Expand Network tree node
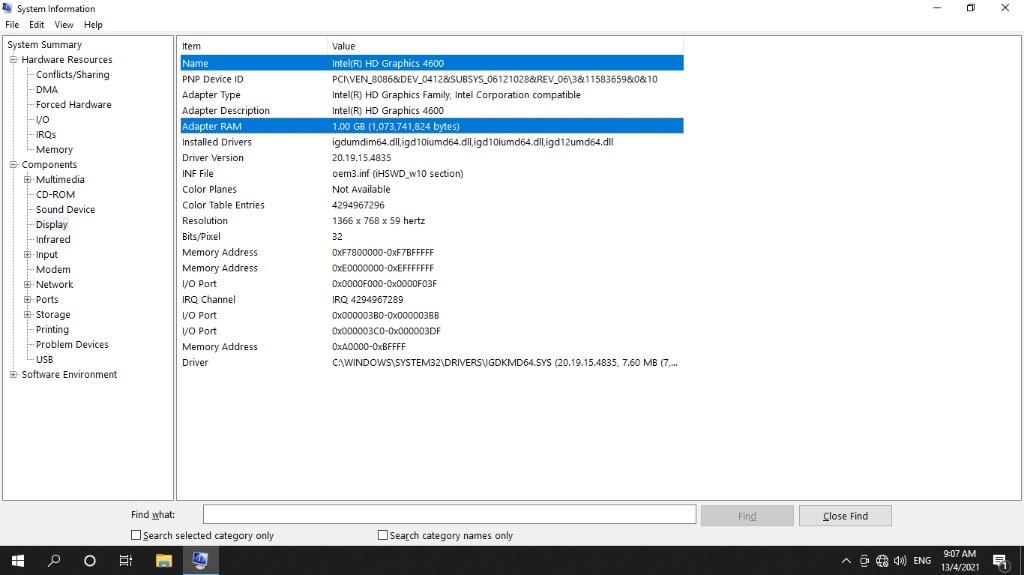The image size is (1024, 575). [27, 285]
